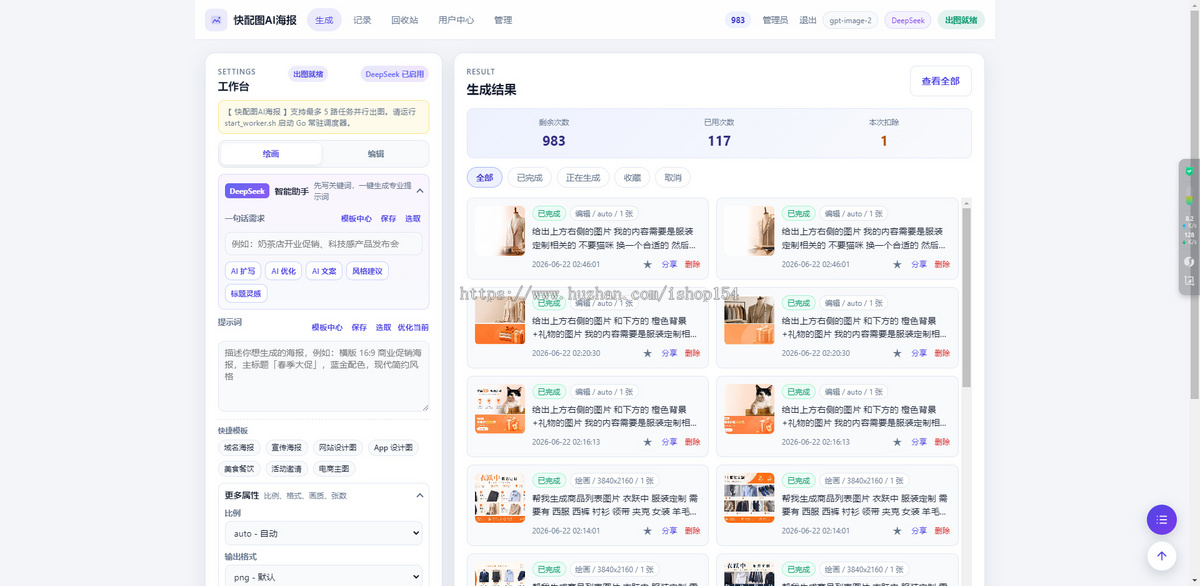1200x586 pixels.
Task: Open the 记录 nav tab
Action: point(362,20)
